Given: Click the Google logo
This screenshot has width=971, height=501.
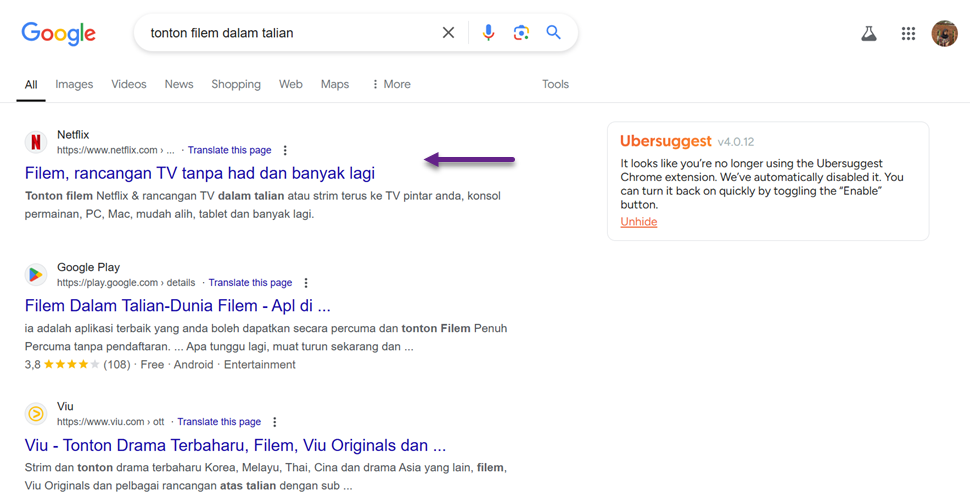Looking at the screenshot, I should (x=59, y=33).
